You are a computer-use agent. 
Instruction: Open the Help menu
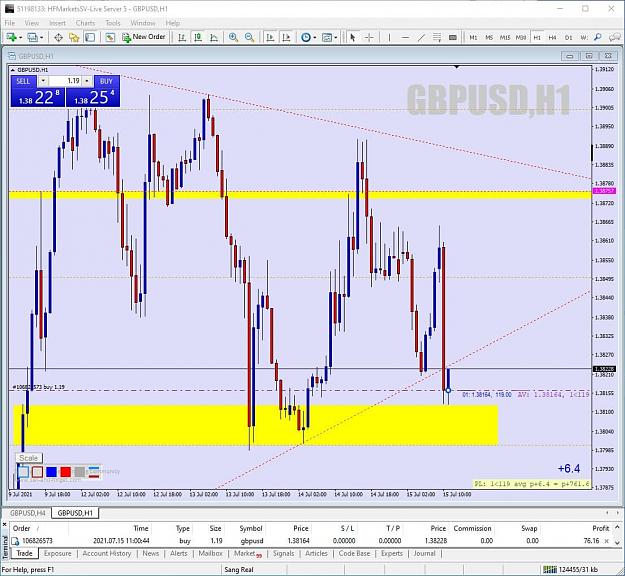coord(173,23)
